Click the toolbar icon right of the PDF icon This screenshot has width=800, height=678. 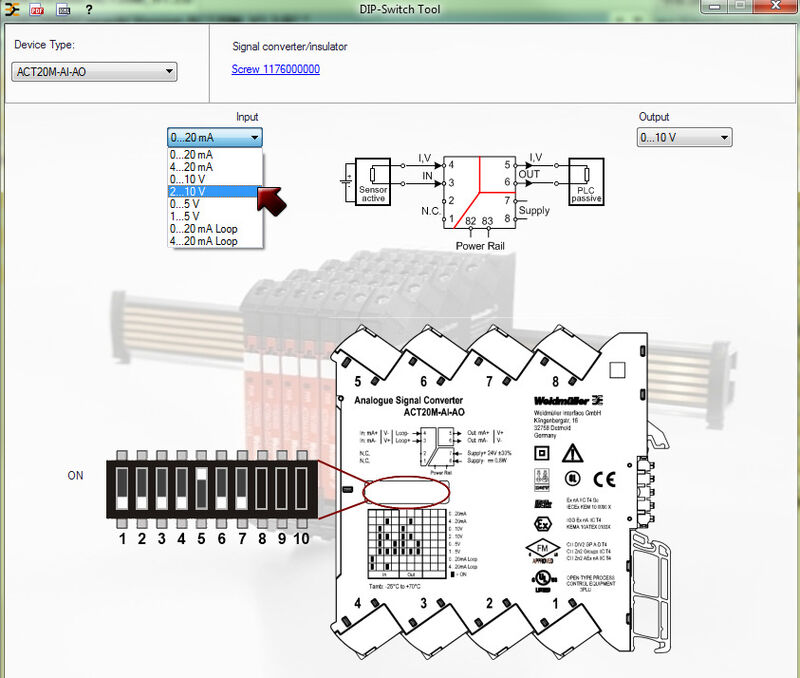click(x=63, y=9)
